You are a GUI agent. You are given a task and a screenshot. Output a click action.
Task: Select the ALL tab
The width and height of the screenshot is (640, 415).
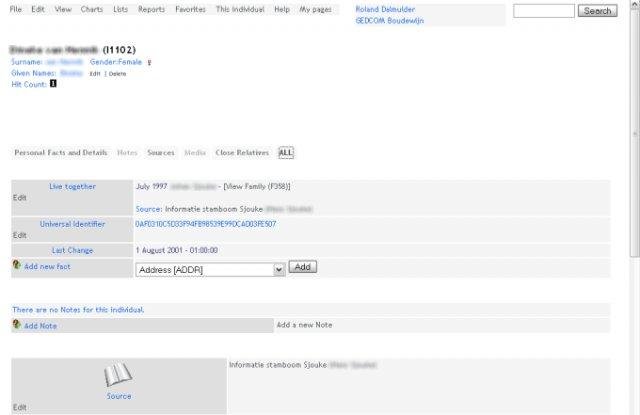[x=286, y=153]
